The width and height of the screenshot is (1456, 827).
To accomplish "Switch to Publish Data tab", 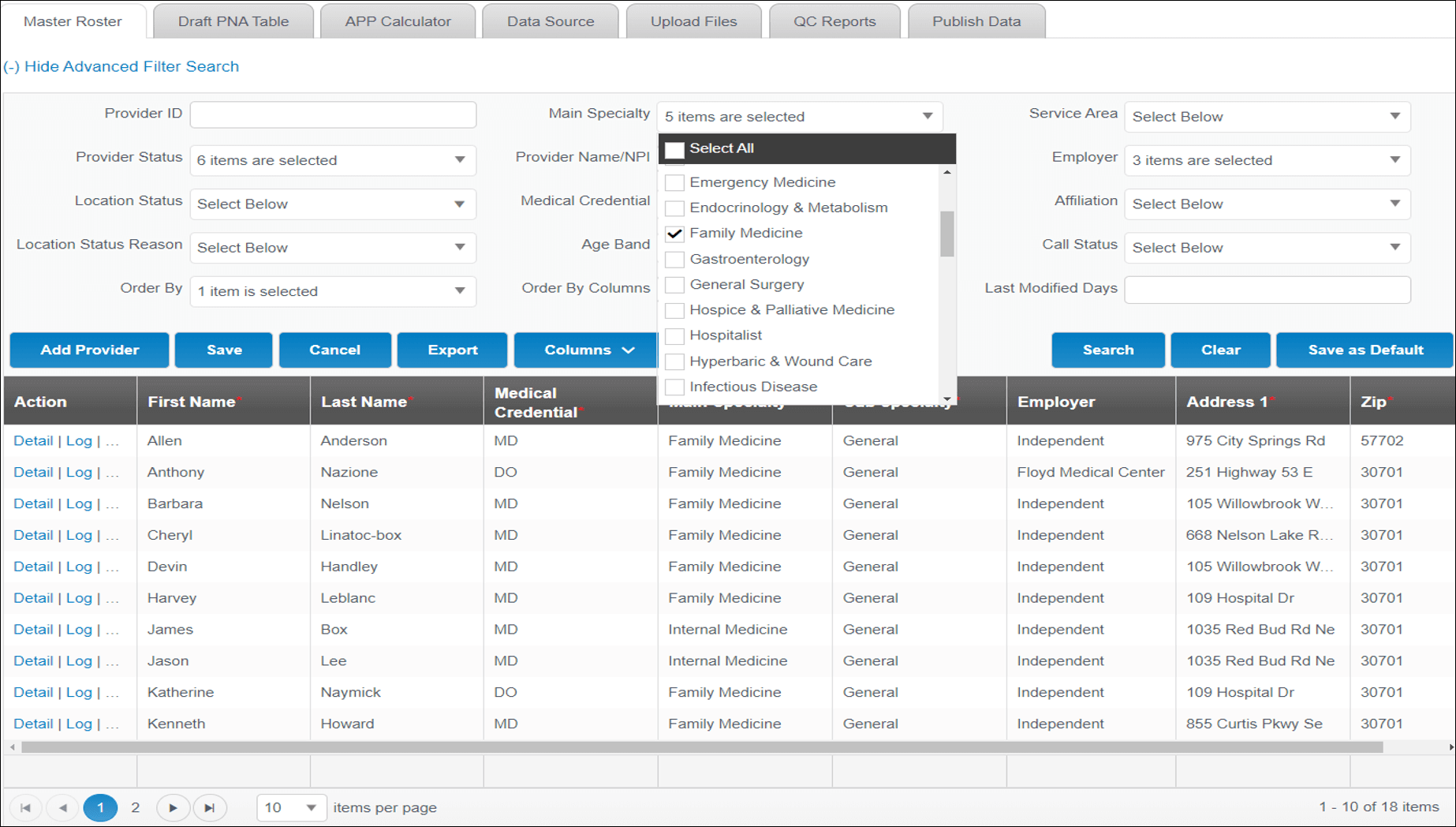I will click(976, 21).
